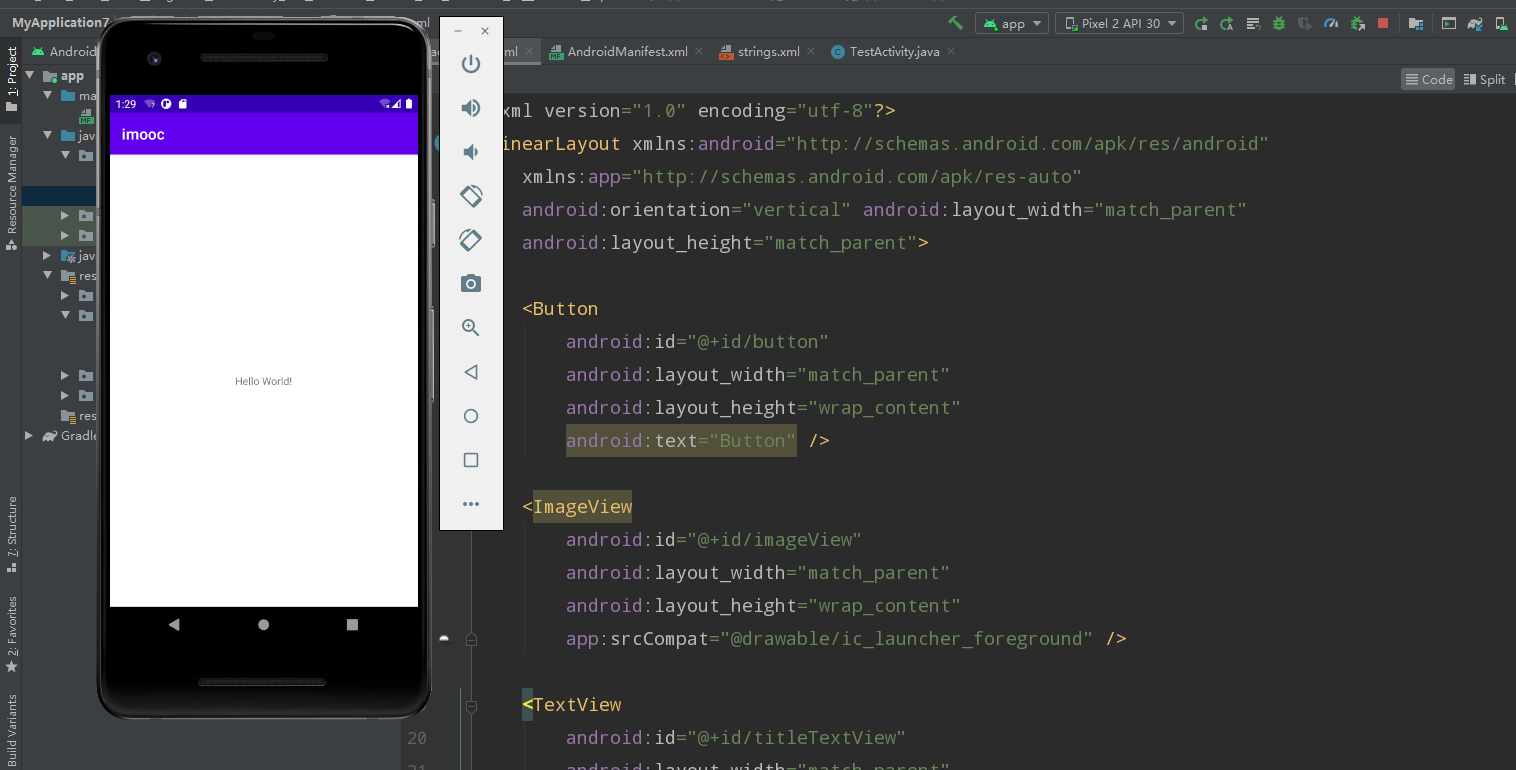Click the @+id/titleTextView value
This screenshot has width=1516, height=770.
click(x=796, y=738)
